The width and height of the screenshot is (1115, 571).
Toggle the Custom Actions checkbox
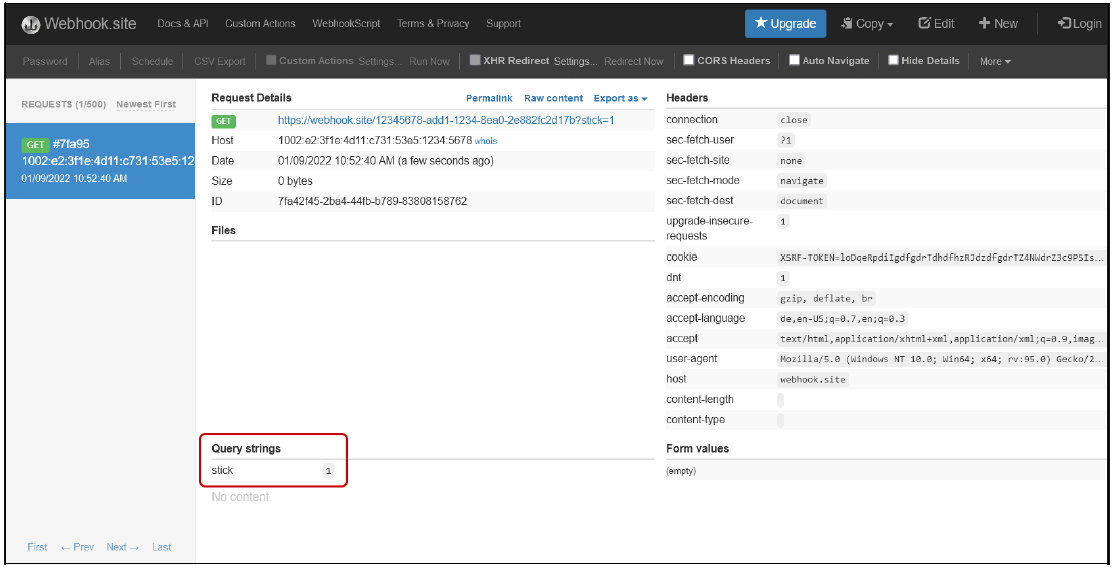(x=271, y=60)
